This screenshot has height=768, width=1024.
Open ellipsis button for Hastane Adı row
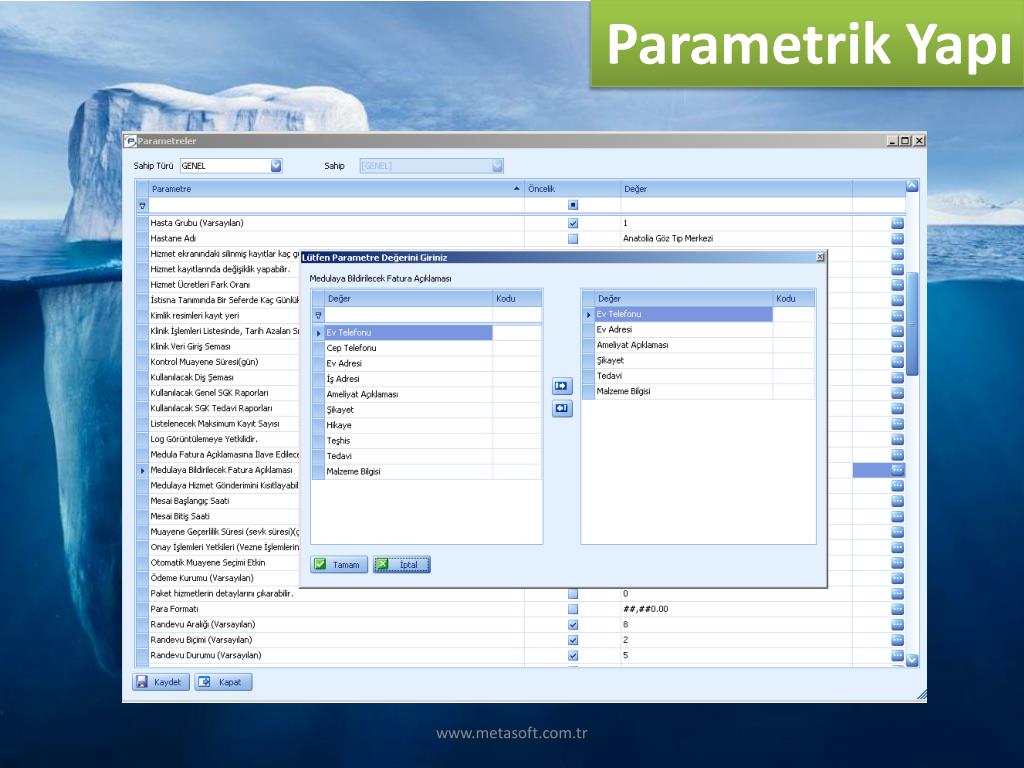click(x=897, y=238)
